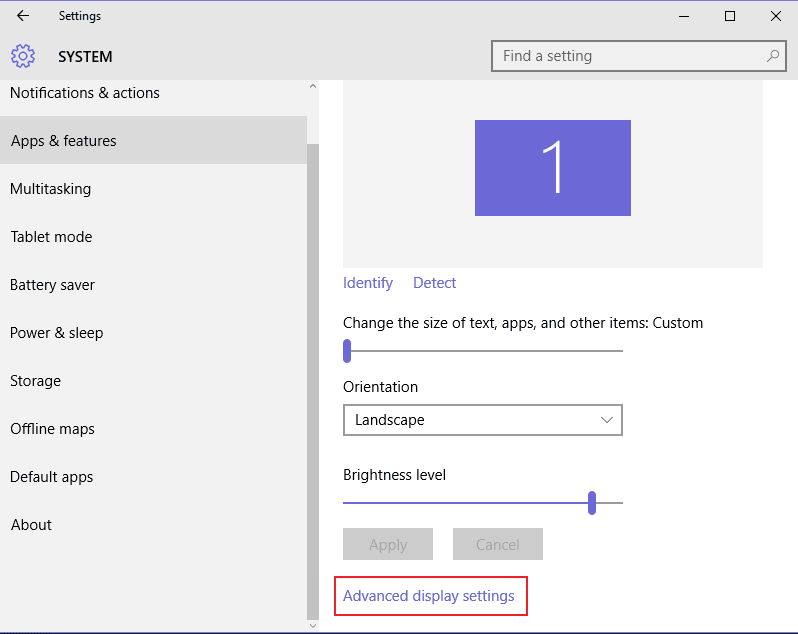798x634 pixels.
Task: Open the About page
Action: [x=153, y=525]
